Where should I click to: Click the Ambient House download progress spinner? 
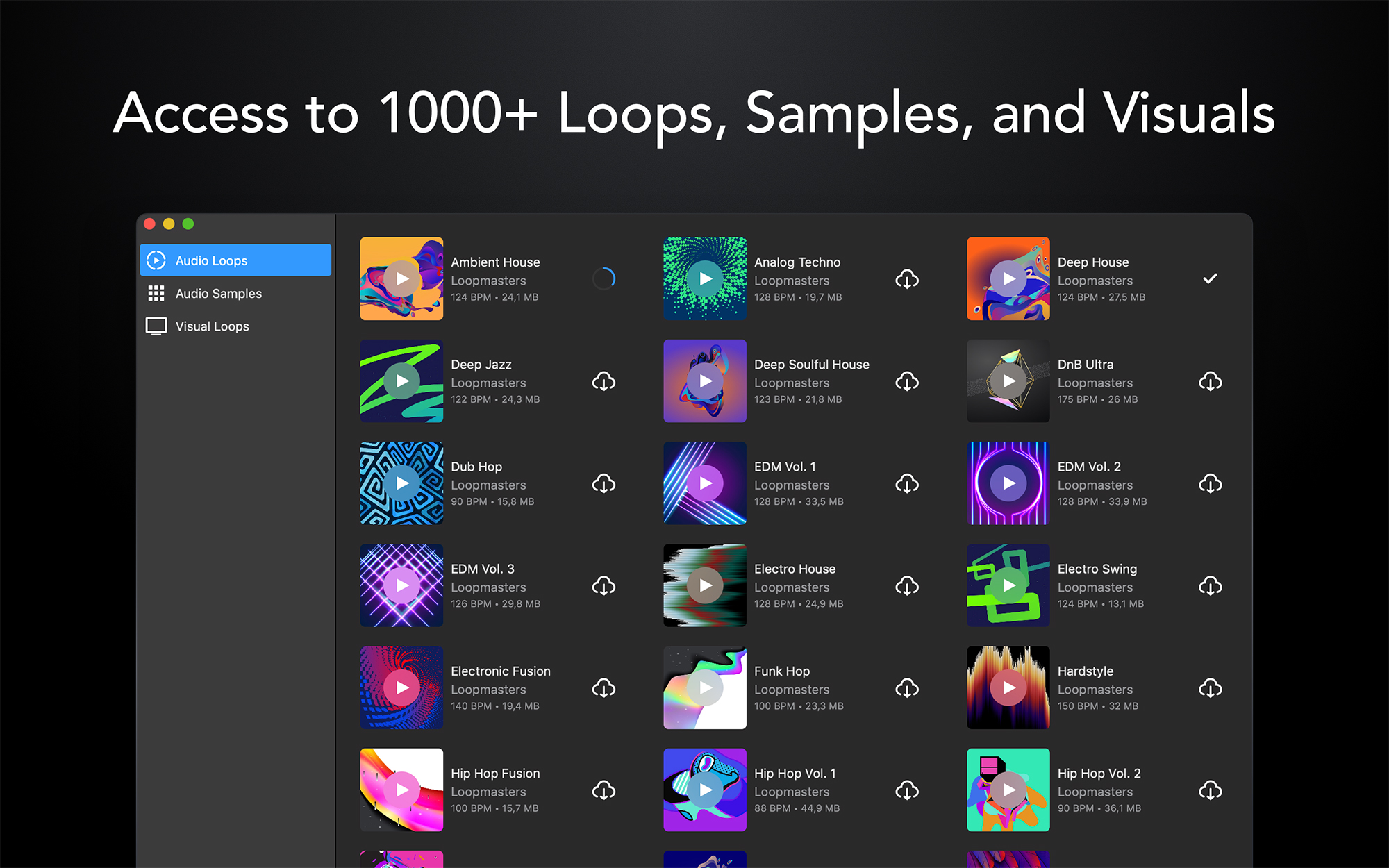coord(604,278)
